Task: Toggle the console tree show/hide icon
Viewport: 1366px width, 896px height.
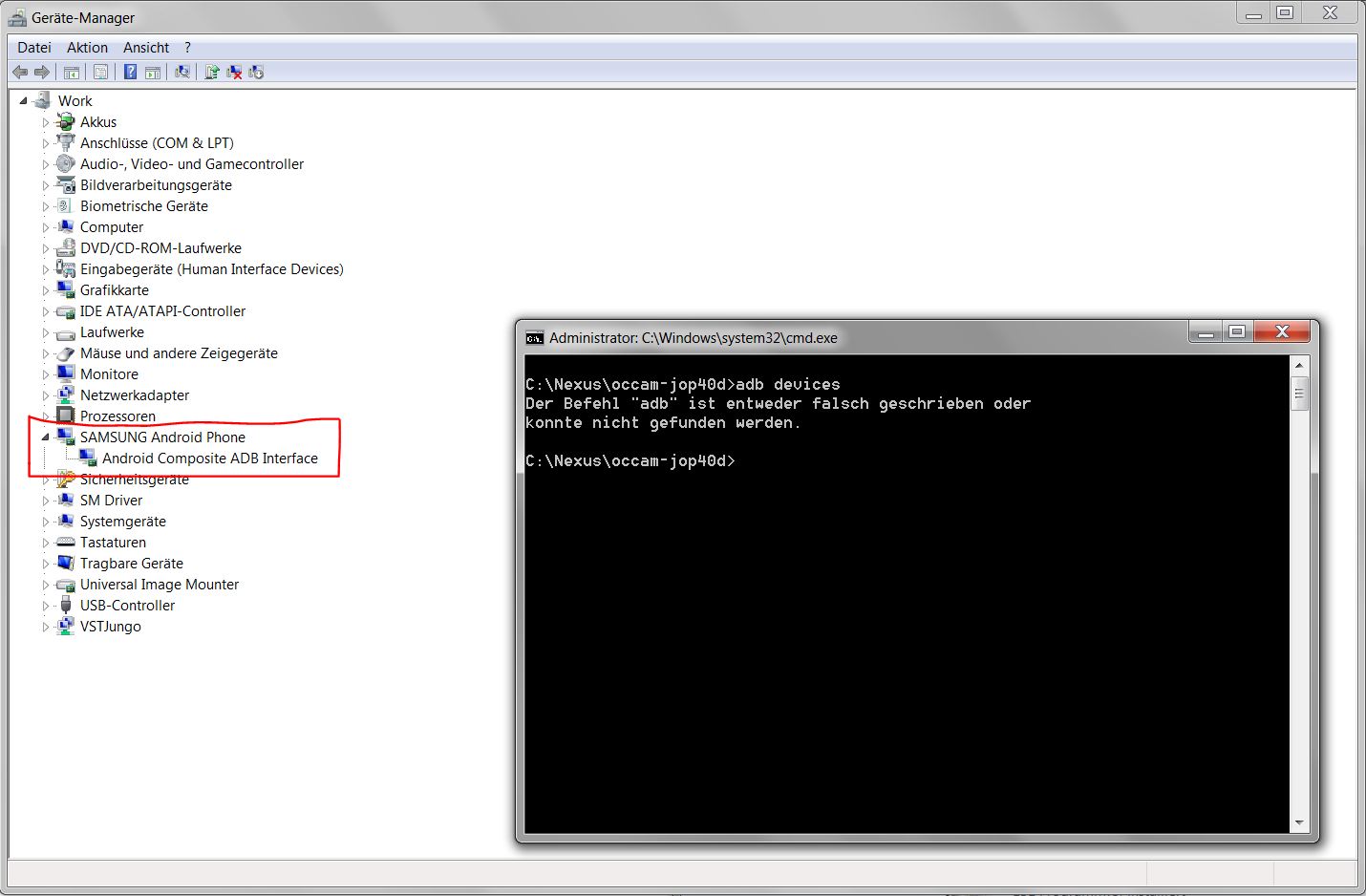Action: click(72, 72)
